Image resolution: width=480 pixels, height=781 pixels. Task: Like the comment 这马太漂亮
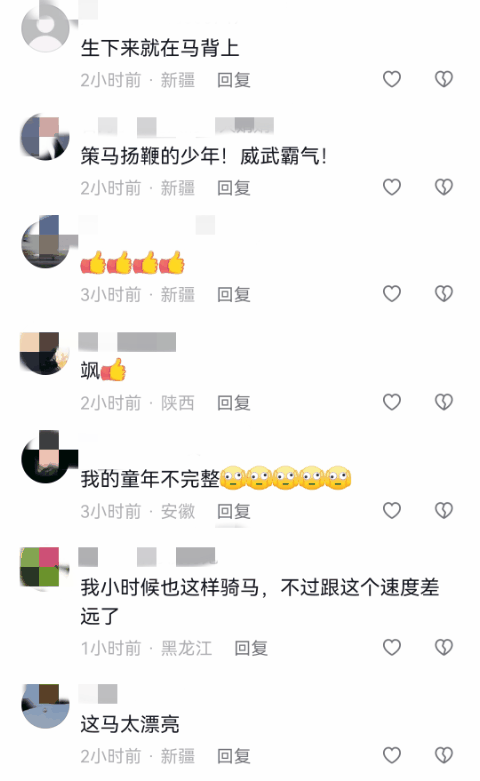click(392, 755)
